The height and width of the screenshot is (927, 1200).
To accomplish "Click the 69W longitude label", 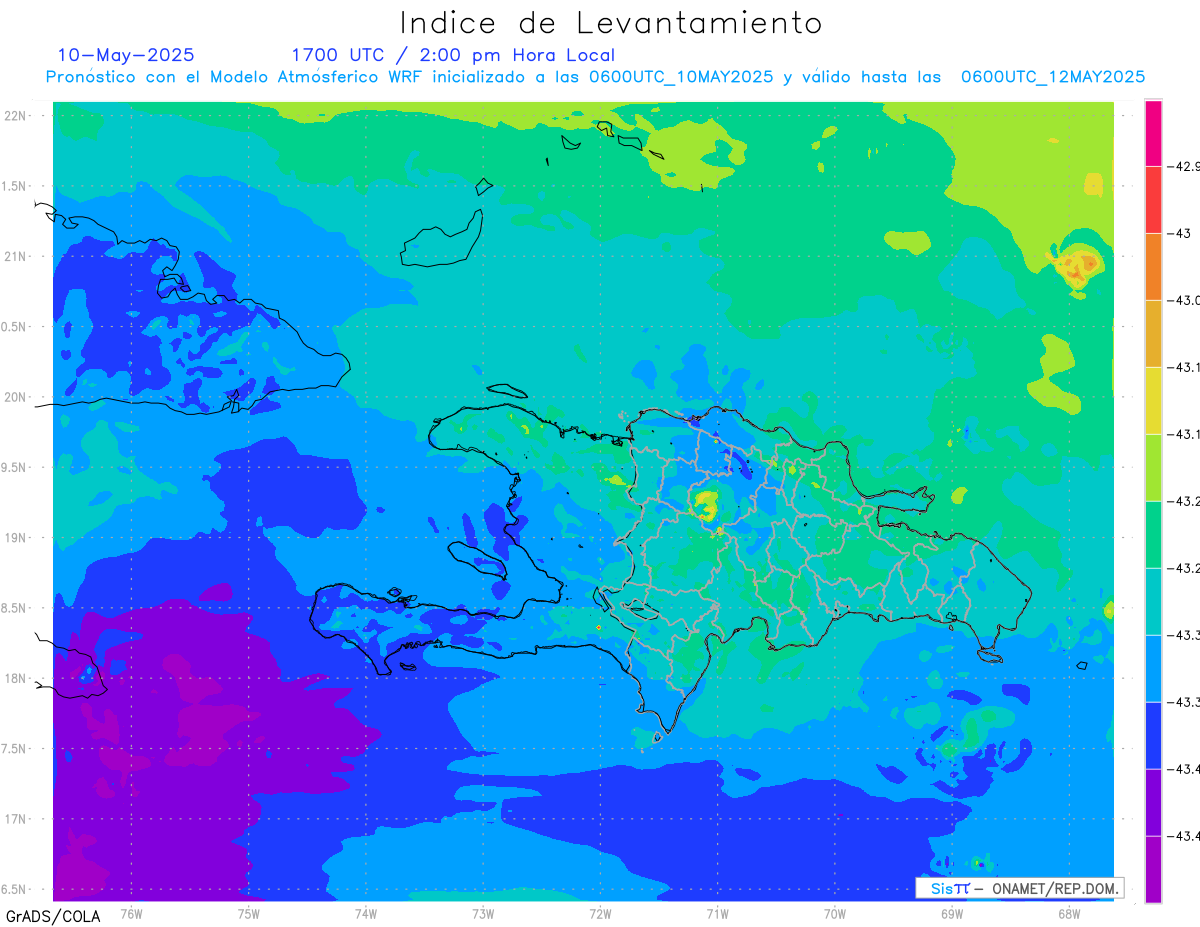I will (x=952, y=912).
